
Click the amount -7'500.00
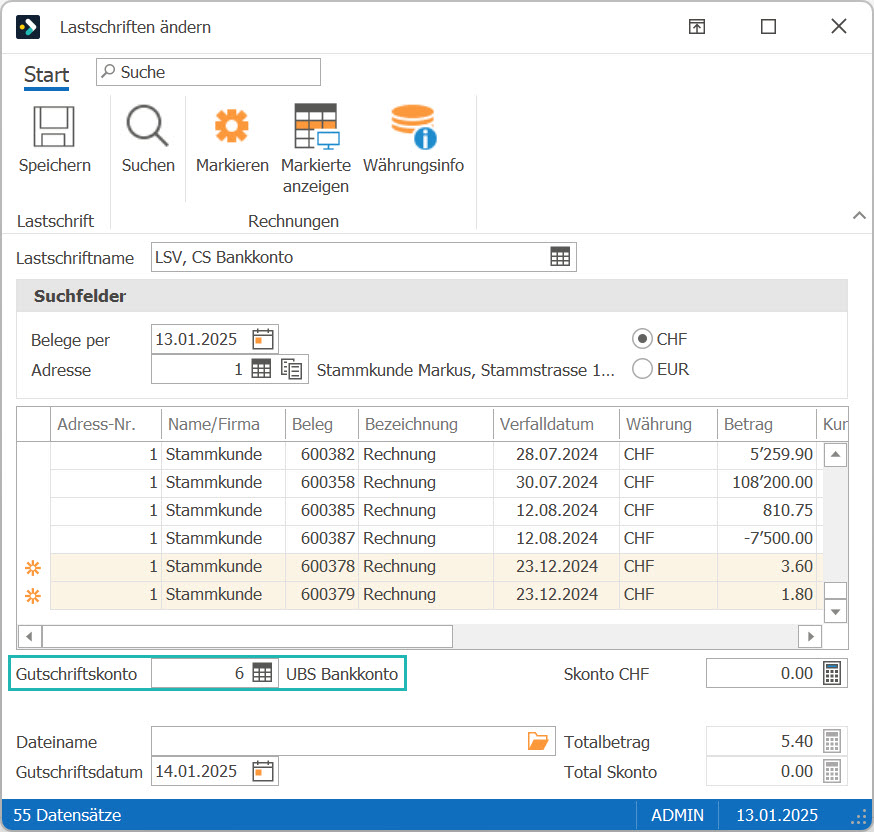pos(778,538)
